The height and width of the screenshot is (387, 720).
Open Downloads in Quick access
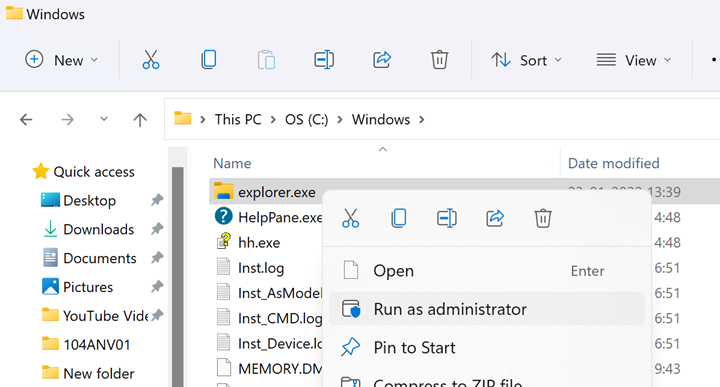click(99, 229)
